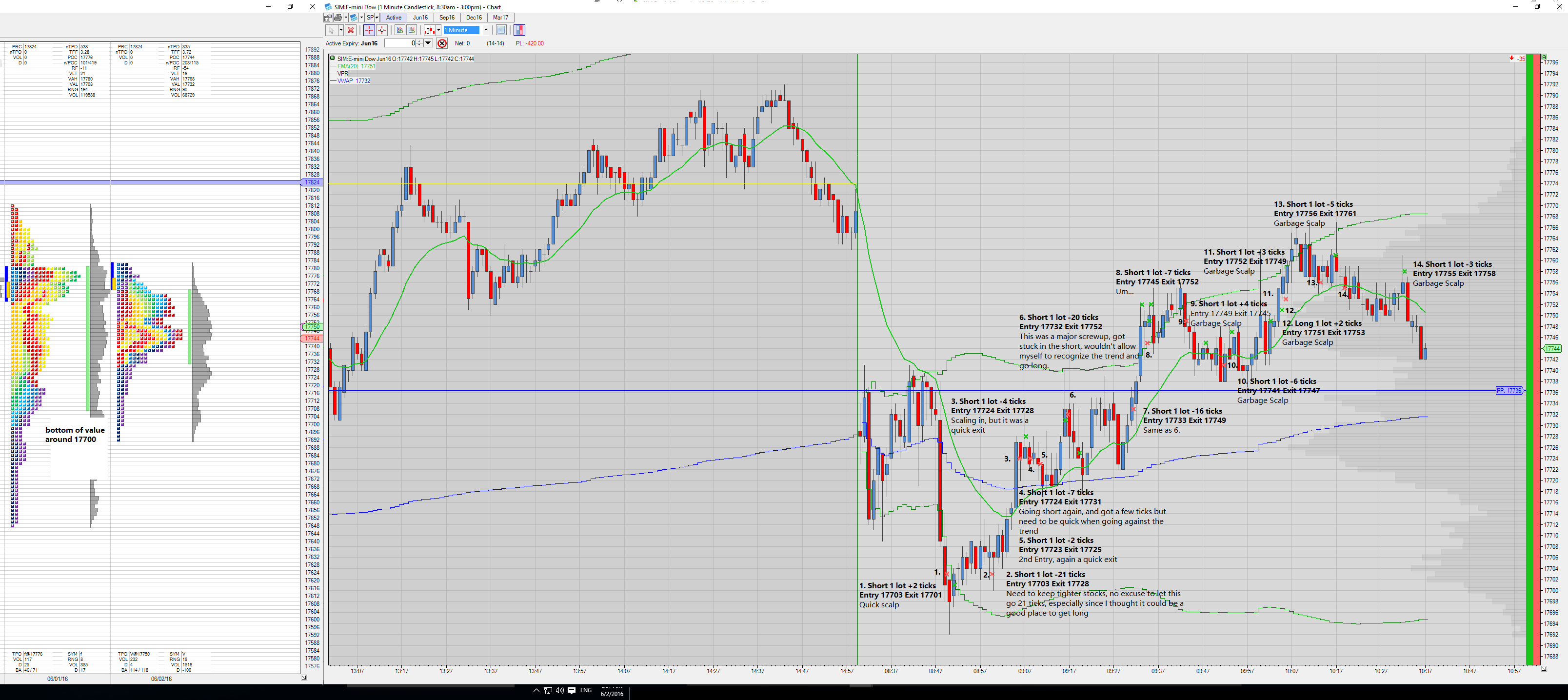The image size is (1568, 700).
Task: Click the chart resize corner grip icon
Action: [1544, 668]
